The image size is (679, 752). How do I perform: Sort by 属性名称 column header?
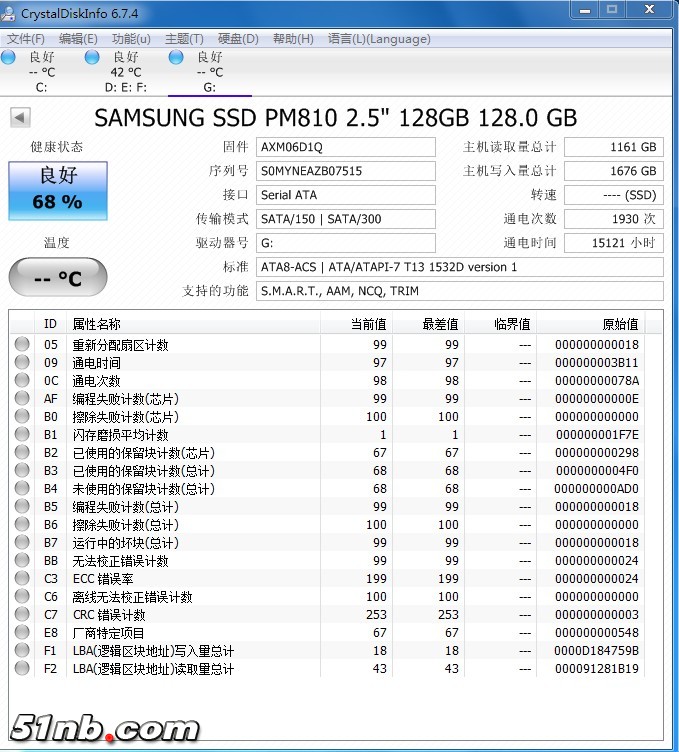point(96,324)
